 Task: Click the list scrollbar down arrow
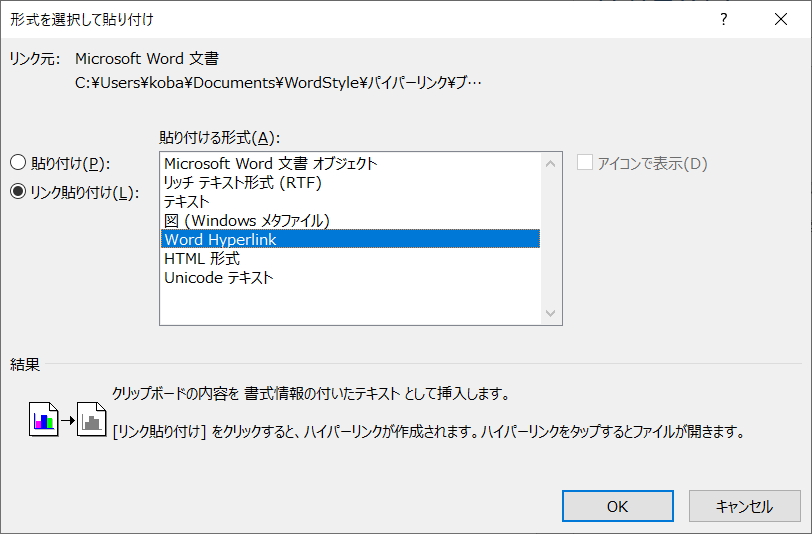[550, 314]
